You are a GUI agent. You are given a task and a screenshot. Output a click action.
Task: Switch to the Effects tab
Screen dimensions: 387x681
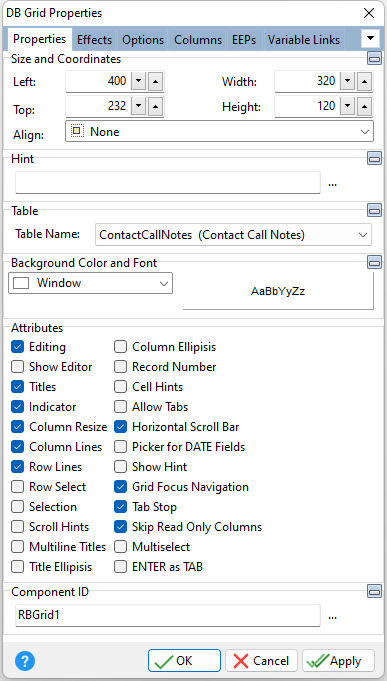(94, 40)
